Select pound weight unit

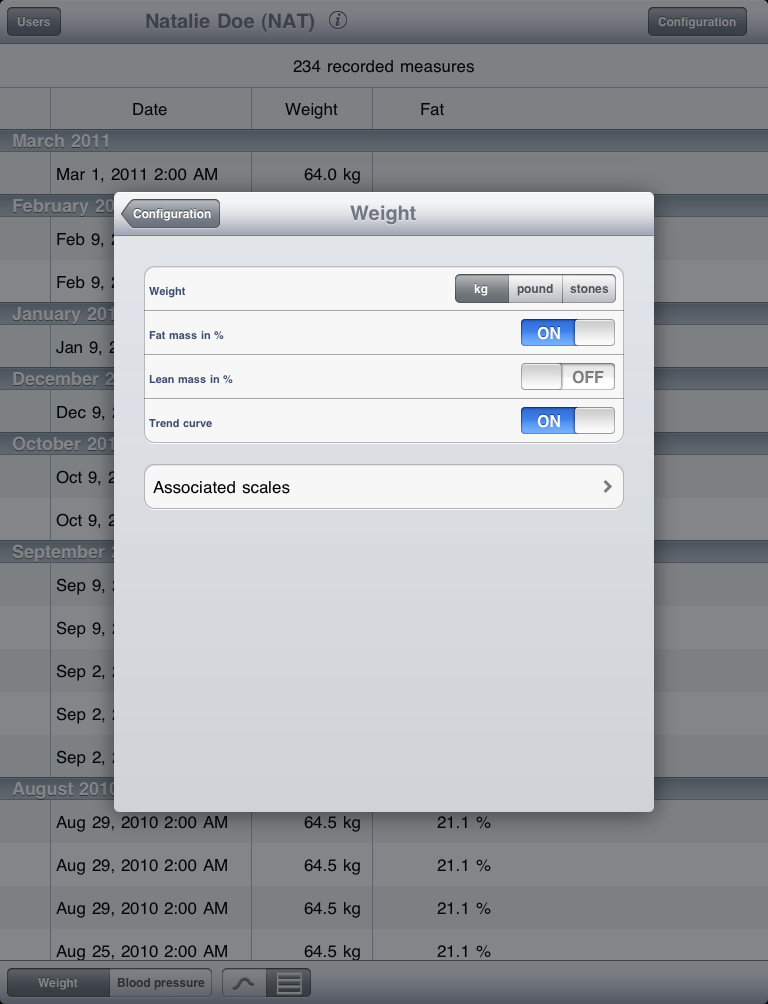click(535, 289)
